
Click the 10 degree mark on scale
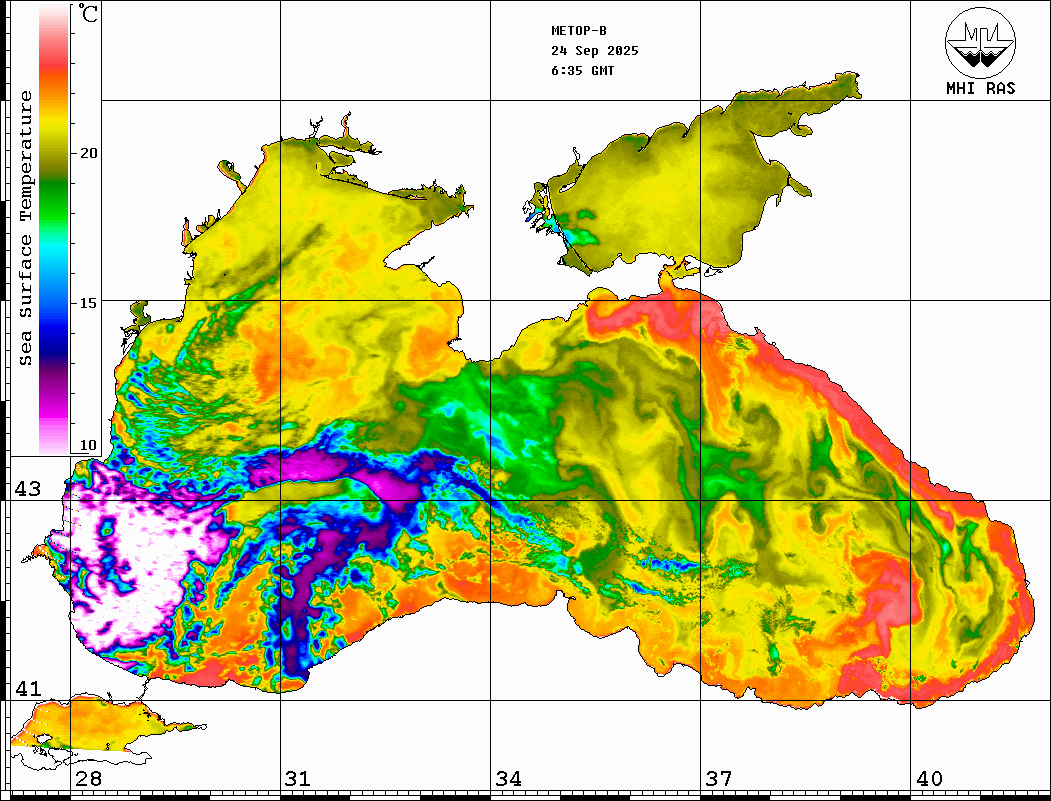tap(89, 445)
